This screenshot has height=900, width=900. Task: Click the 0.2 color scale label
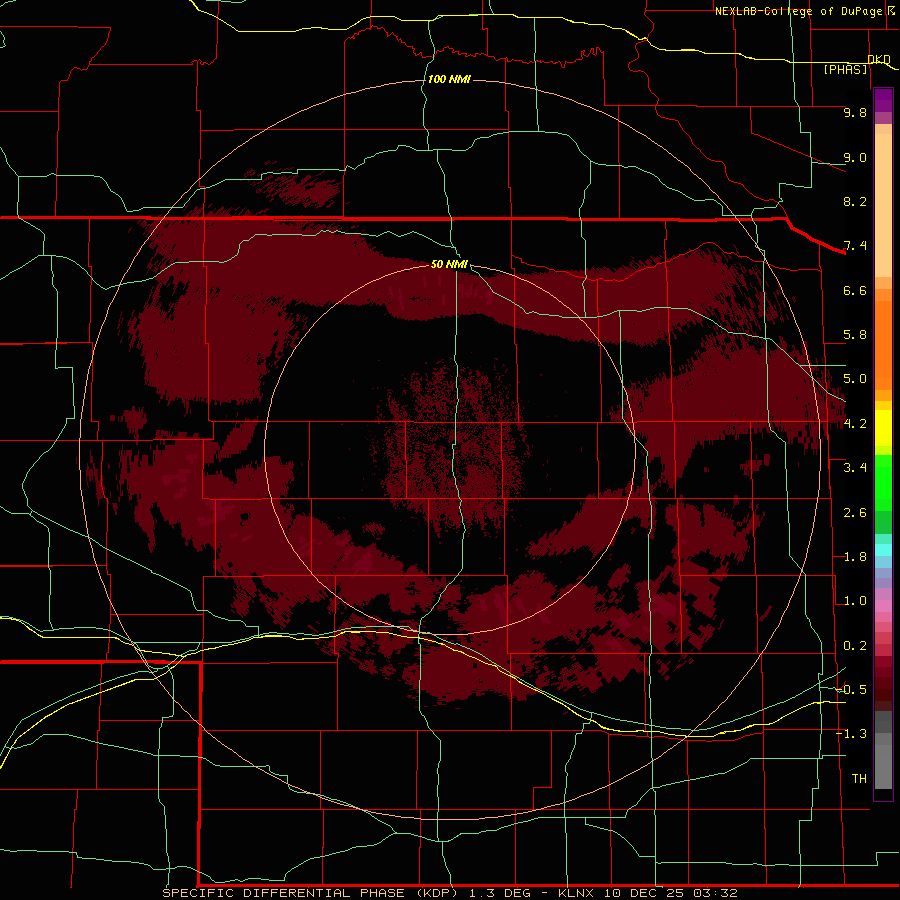855,646
